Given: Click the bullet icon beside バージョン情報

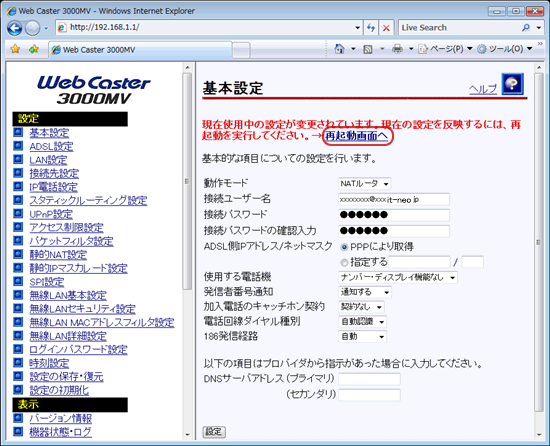Looking at the screenshot, I should (x=18, y=418).
